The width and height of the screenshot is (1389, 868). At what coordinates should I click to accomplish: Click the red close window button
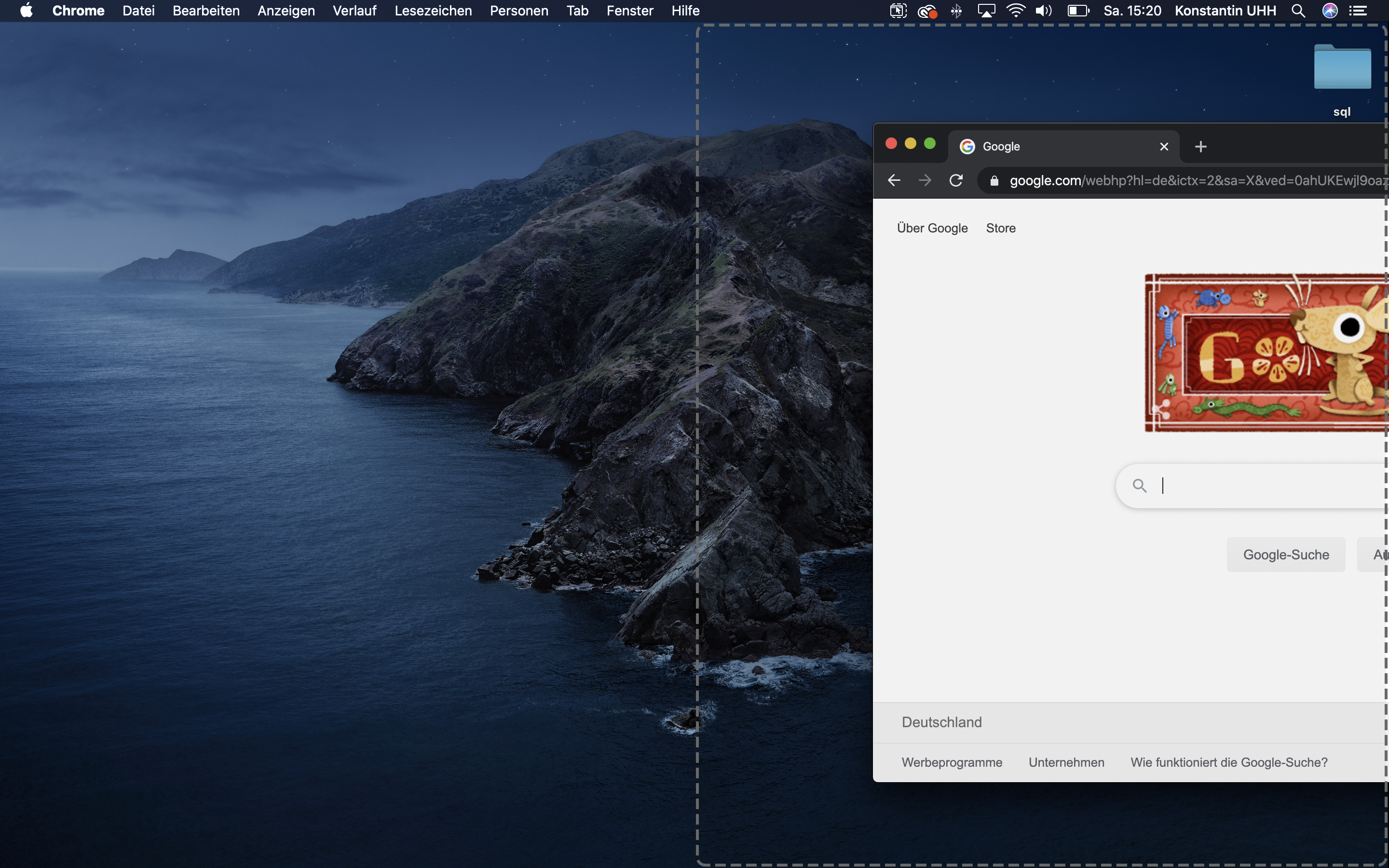click(891, 144)
